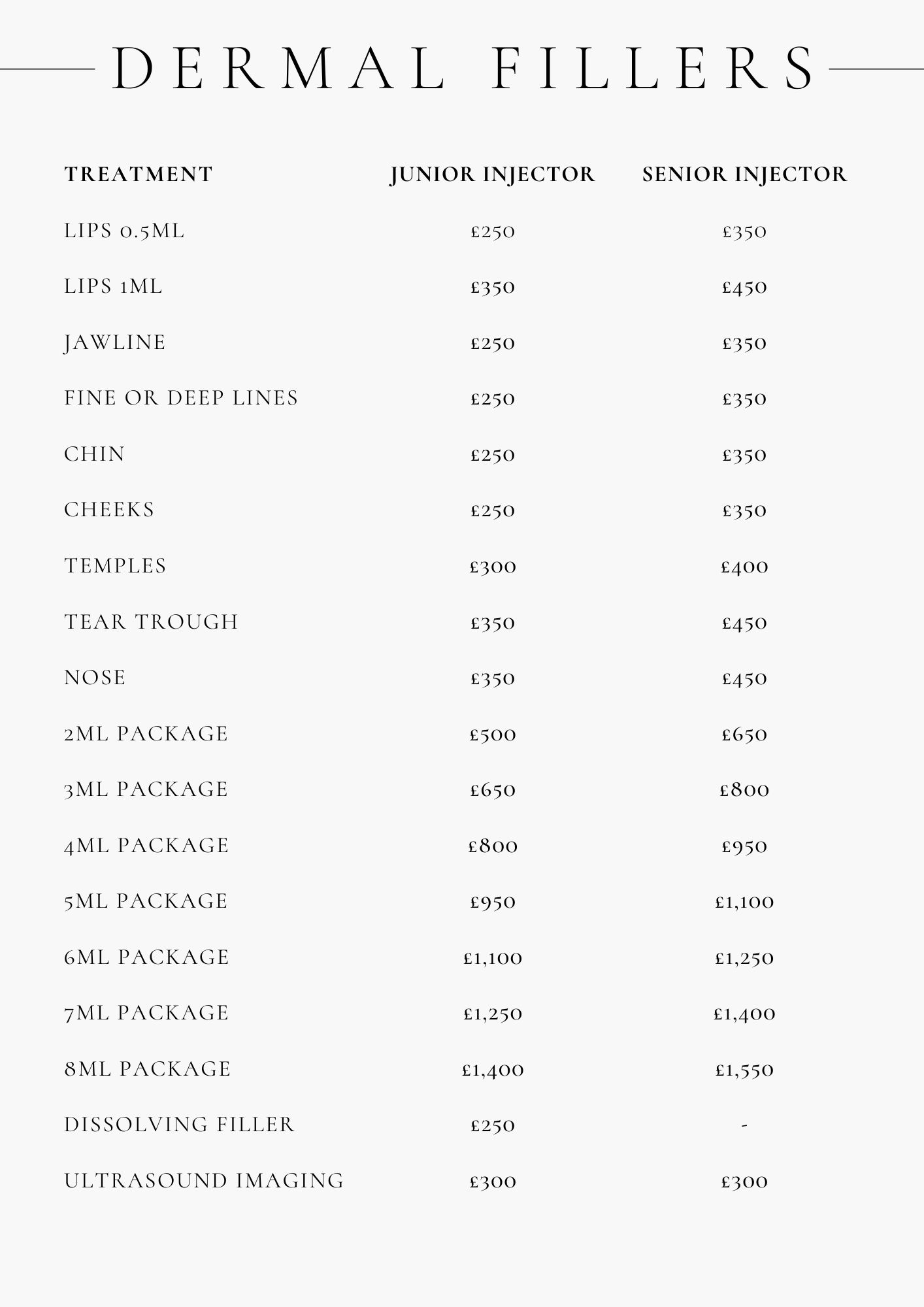Click the Senior Injector £400 Temples price
Image resolution: width=924 pixels, height=1307 pixels.
coord(744,567)
